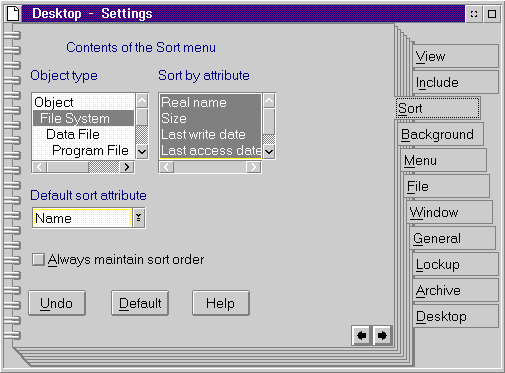The image size is (505, 373).
Task: Click the Undo button
Action: point(57,303)
